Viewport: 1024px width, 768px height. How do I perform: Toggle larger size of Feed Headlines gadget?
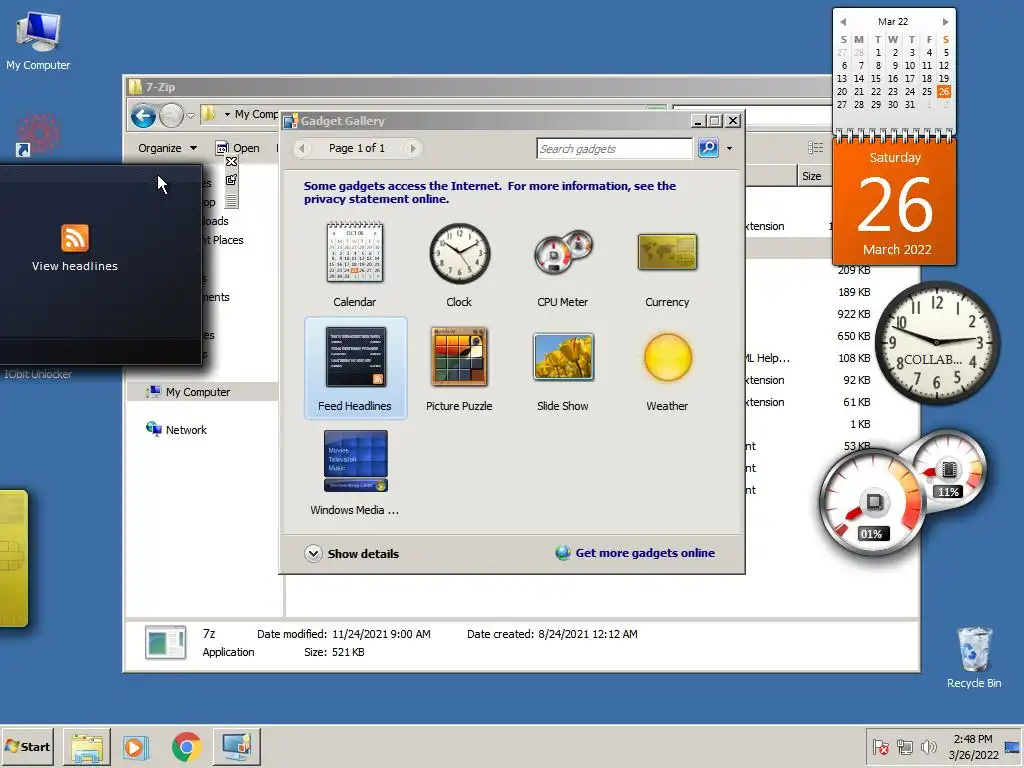(x=231, y=180)
